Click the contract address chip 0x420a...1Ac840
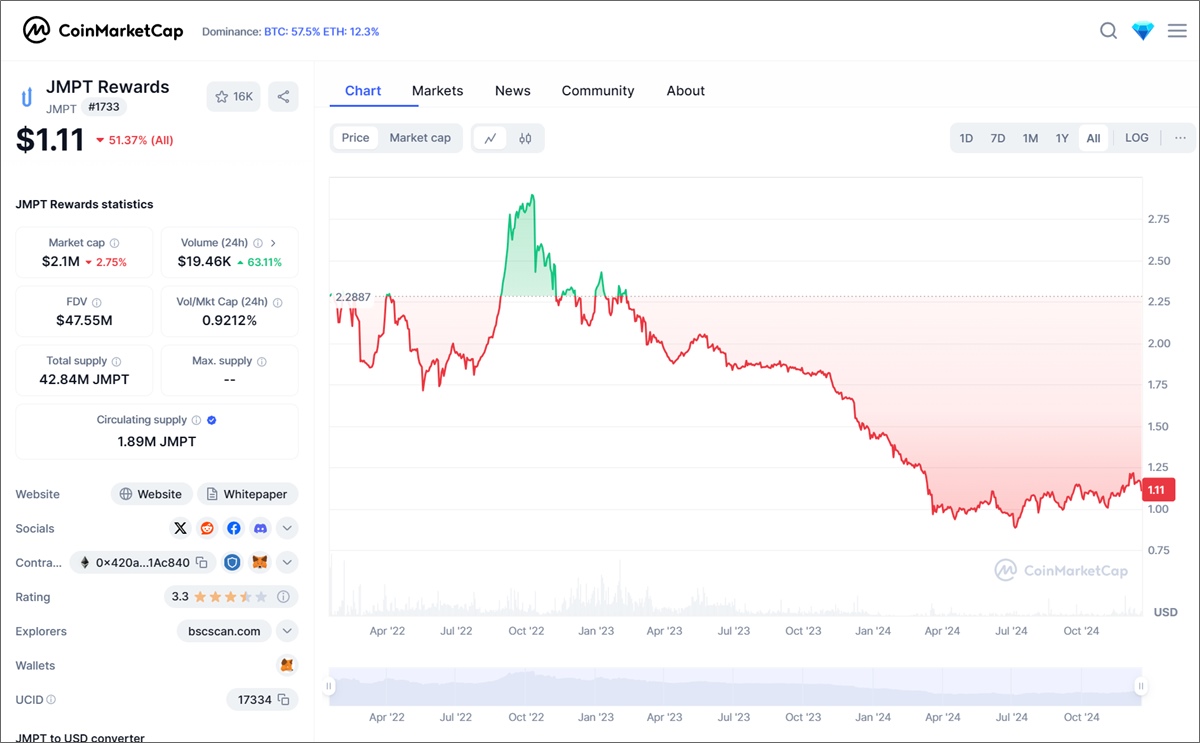The image size is (1200, 743). point(142,562)
